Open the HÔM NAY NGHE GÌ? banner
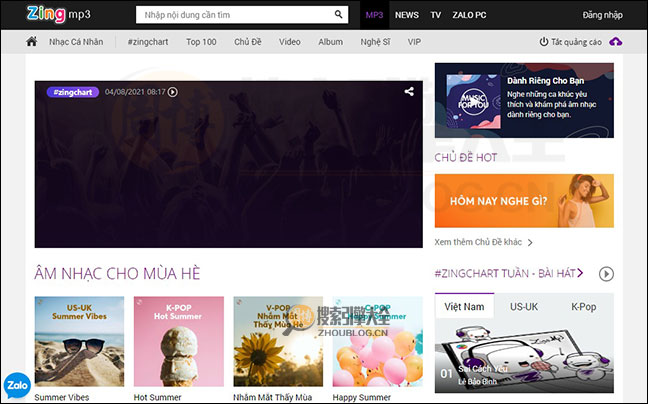The width and height of the screenshot is (648, 404). tap(524, 201)
